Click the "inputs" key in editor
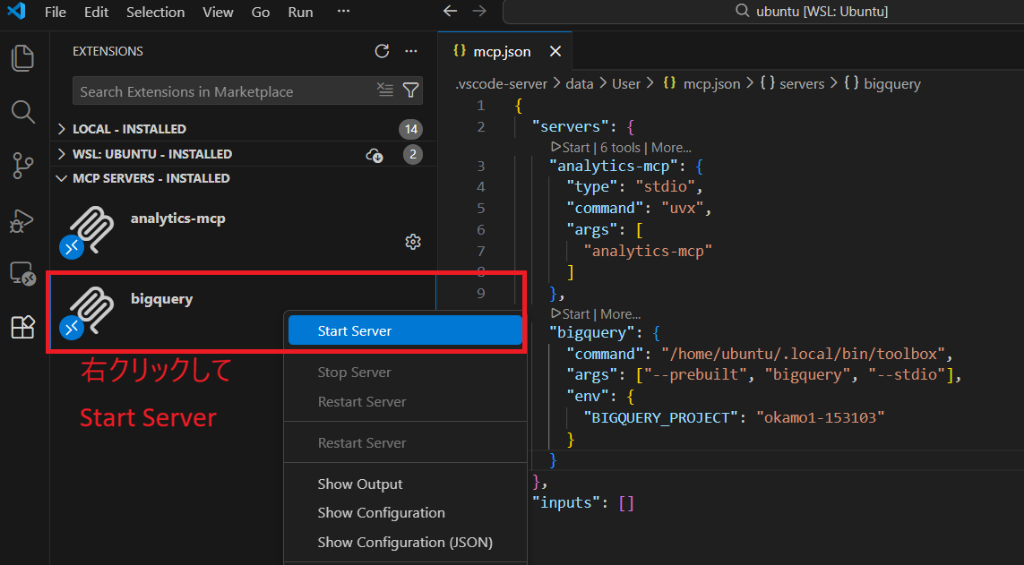The image size is (1024, 565). point(566,503)
